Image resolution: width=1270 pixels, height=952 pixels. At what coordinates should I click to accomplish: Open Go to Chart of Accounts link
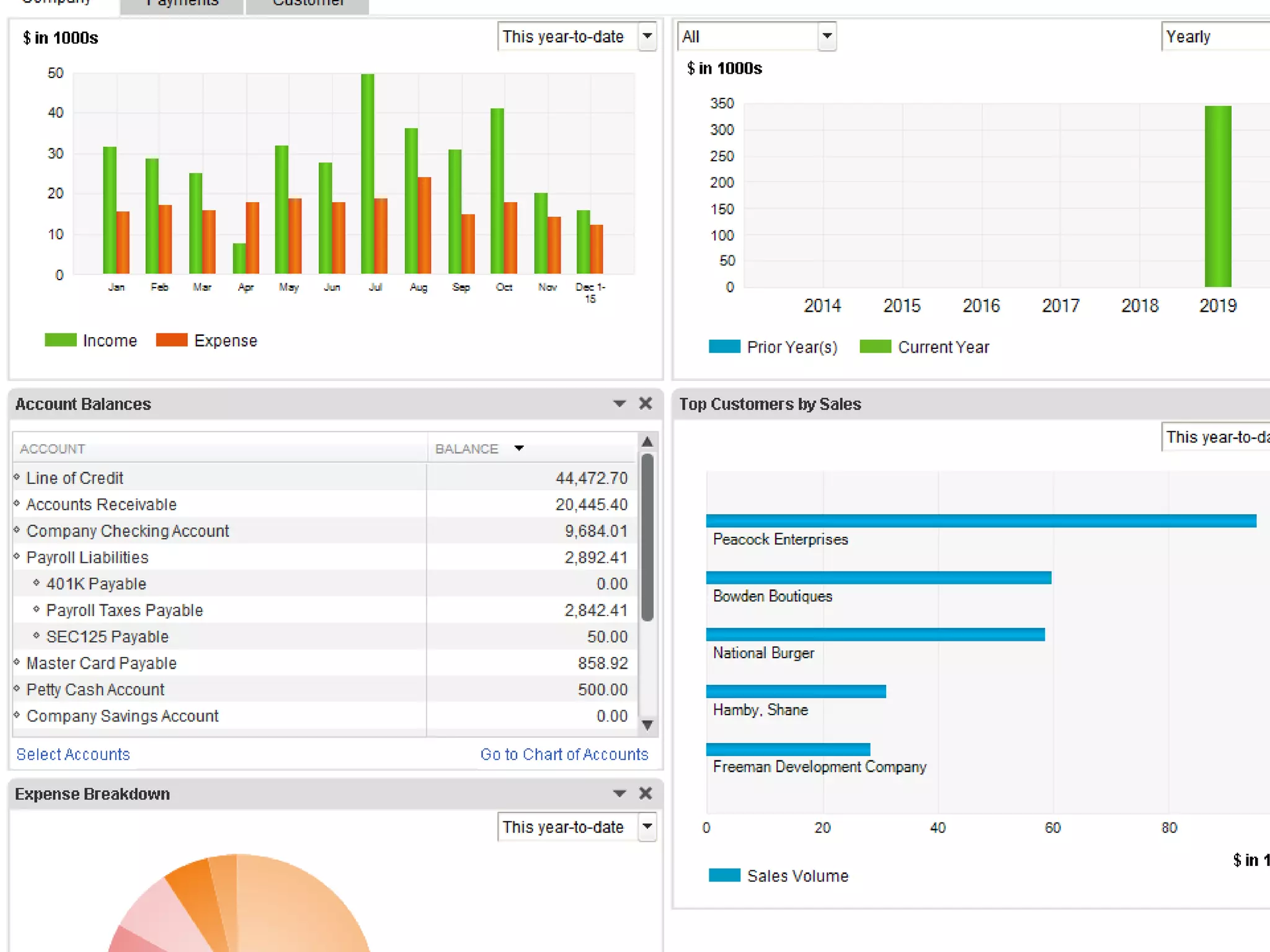pyautogui.click(x=564, y=754)
